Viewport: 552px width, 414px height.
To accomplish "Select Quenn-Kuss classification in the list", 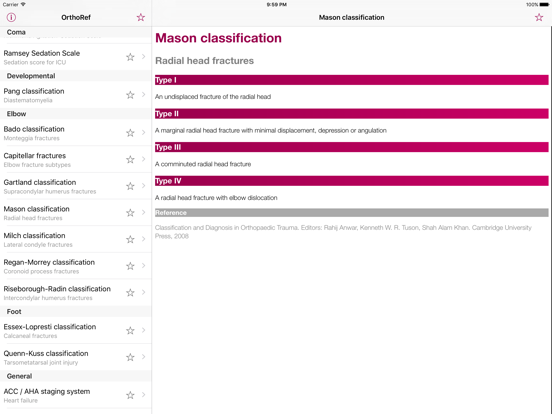I will point(76,357).
